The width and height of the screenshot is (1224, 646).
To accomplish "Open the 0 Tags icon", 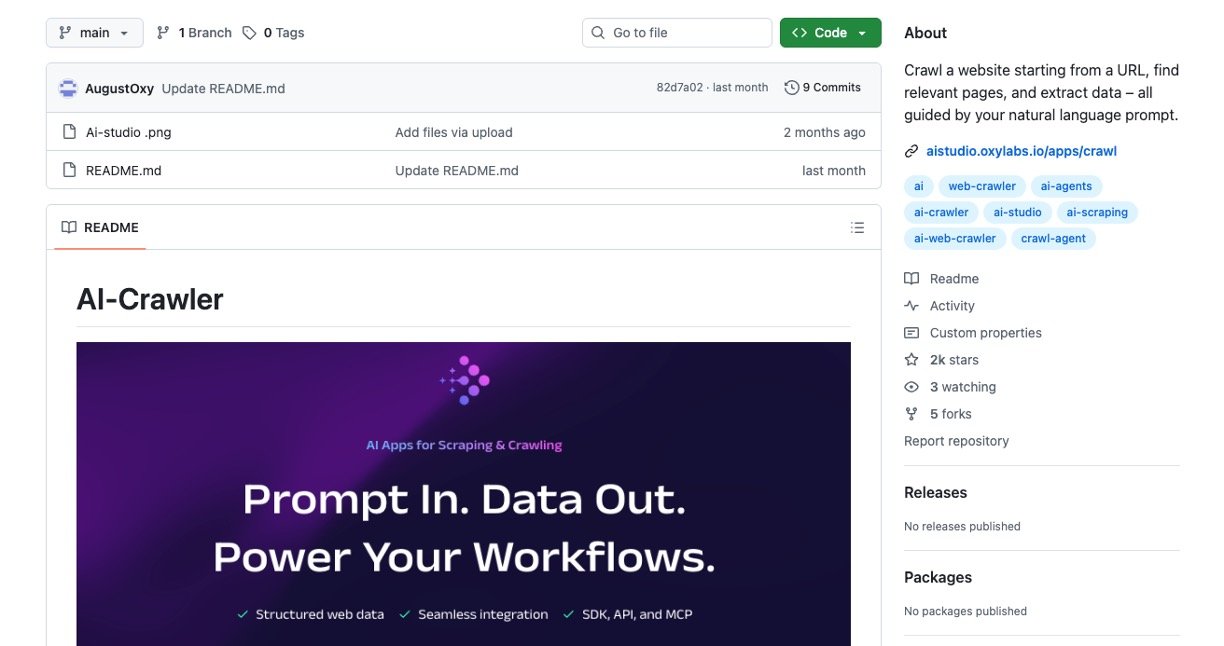I will 248,32.
